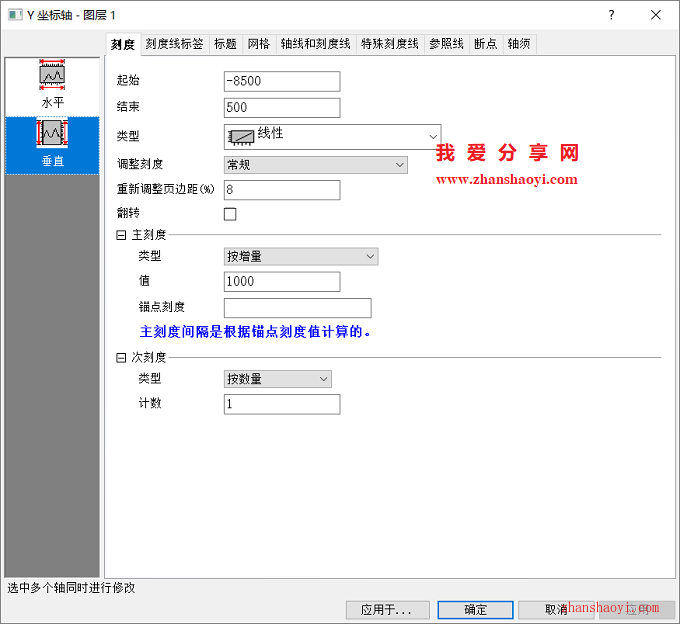This screenshot has width=680, height=624.
Task: Click the 确定 button
Action: (475, 610)
